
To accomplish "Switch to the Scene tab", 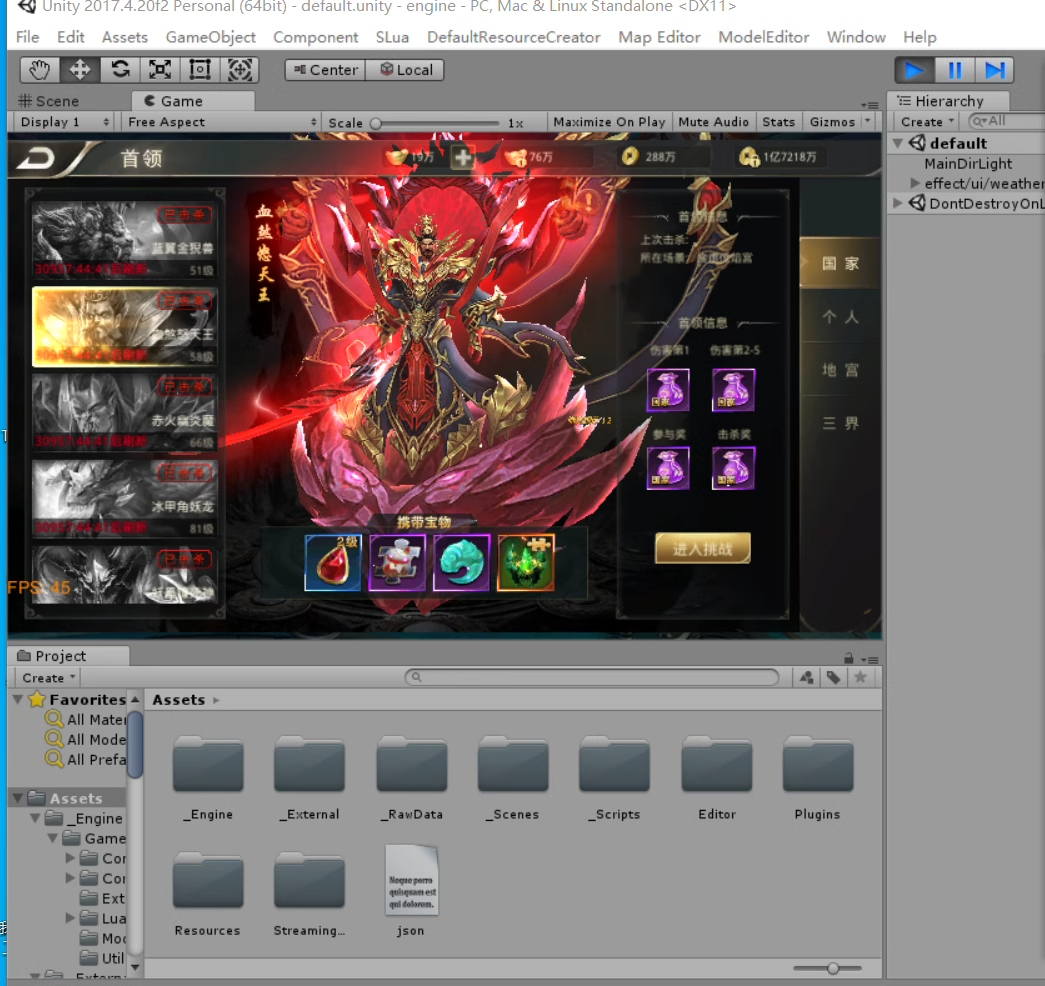I will coord(49,101).
